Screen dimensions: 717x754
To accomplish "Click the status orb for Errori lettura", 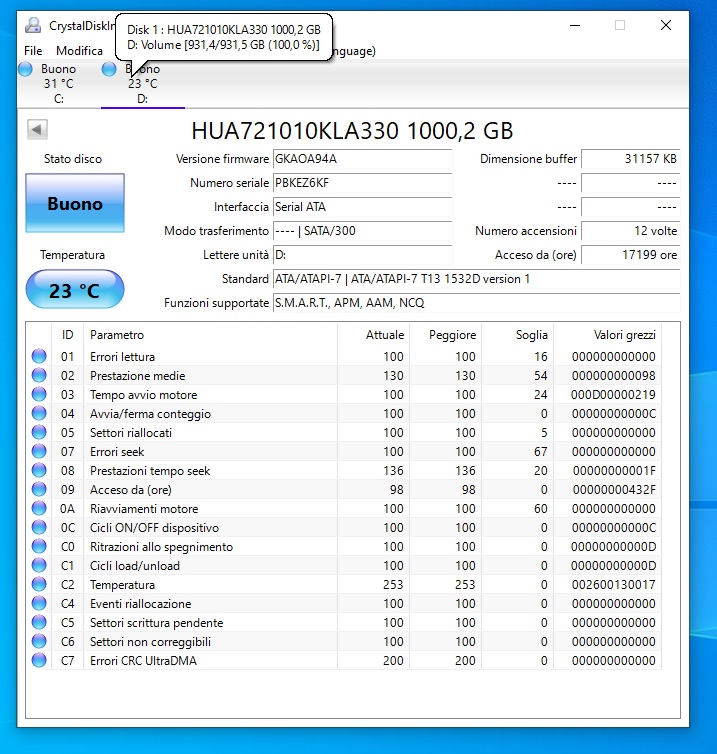I will coord(39,356).
